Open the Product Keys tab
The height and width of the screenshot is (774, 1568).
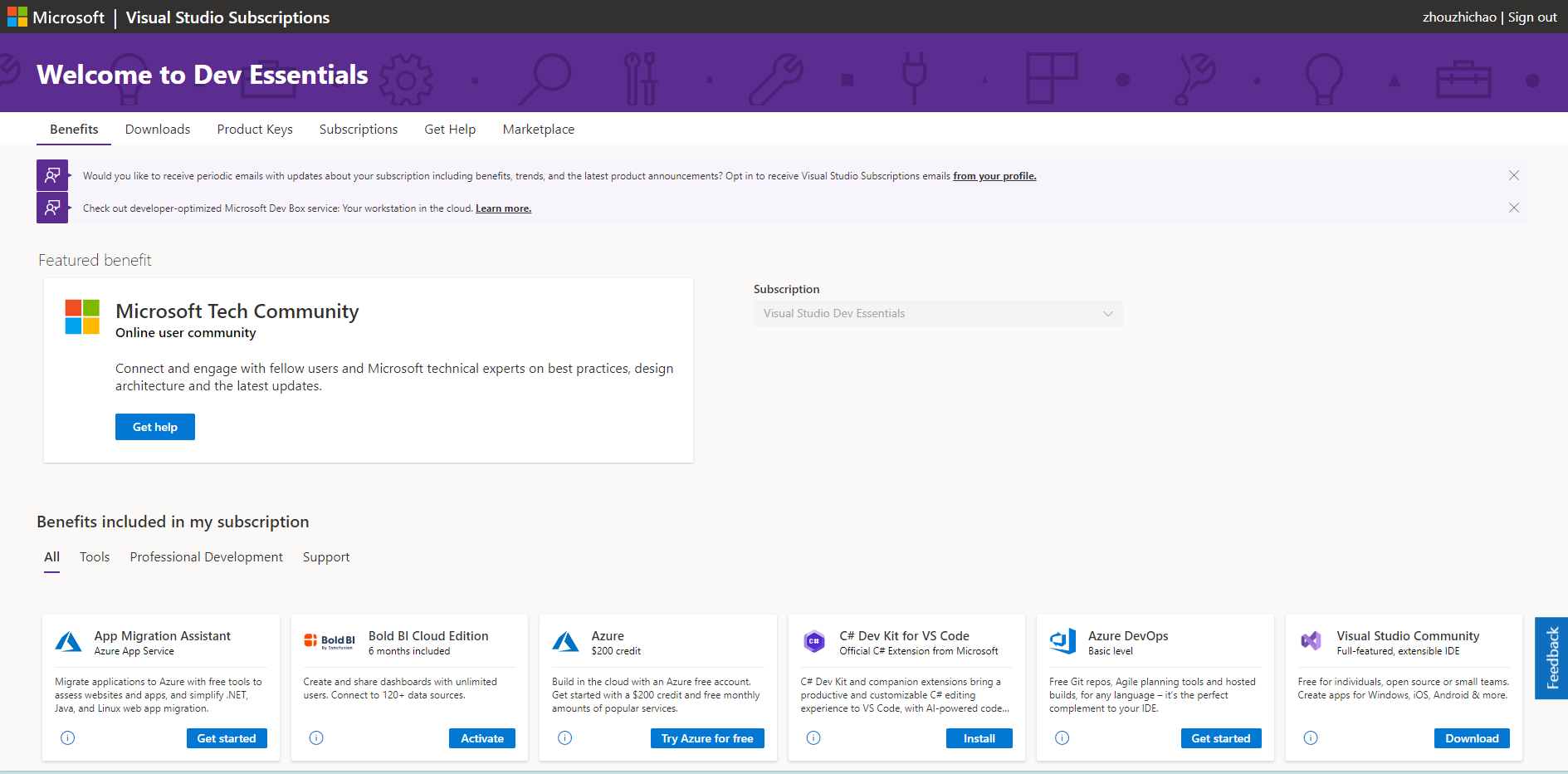point(255,130)
